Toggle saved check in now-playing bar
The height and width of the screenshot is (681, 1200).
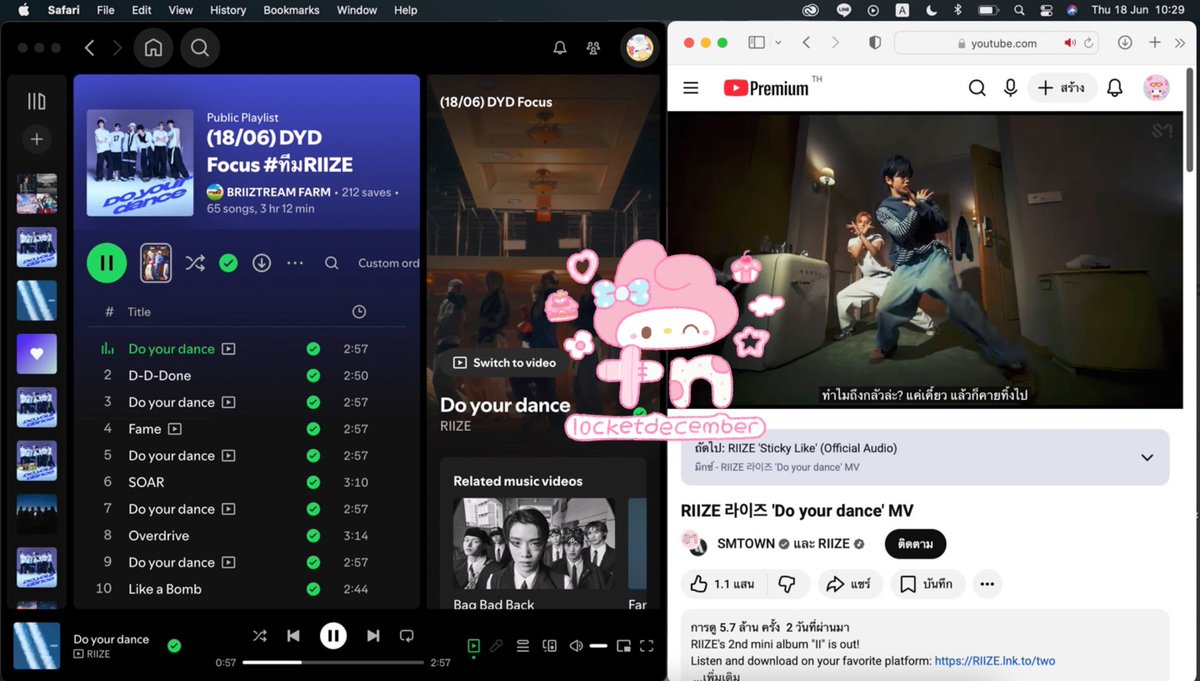(x=174, y=646)
